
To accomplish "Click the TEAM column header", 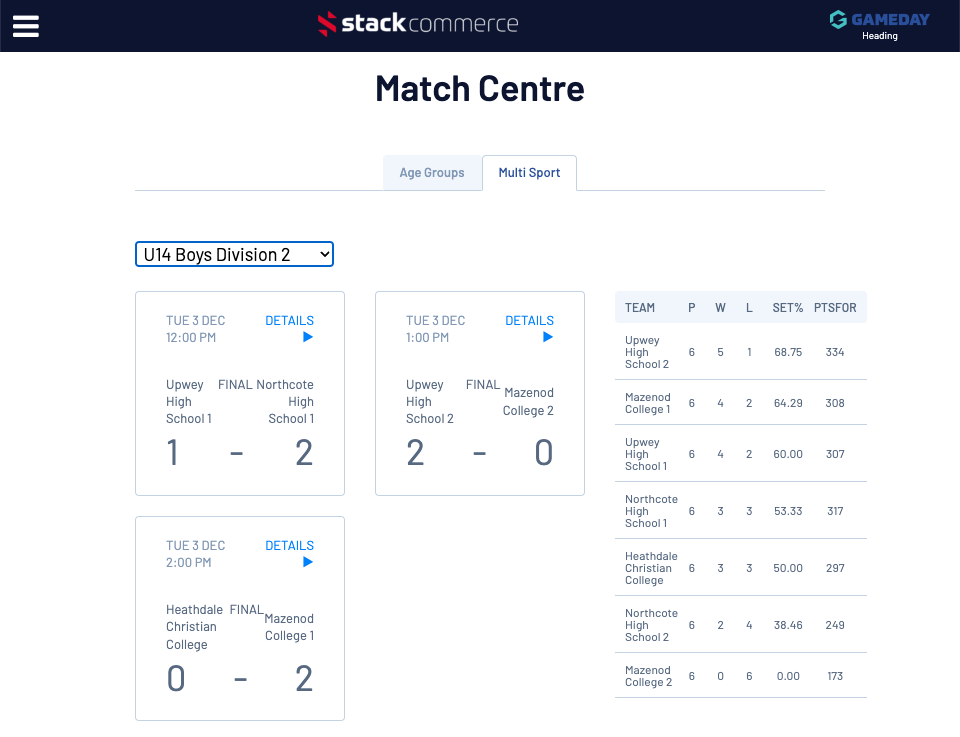I will click(x=640, y=308).
